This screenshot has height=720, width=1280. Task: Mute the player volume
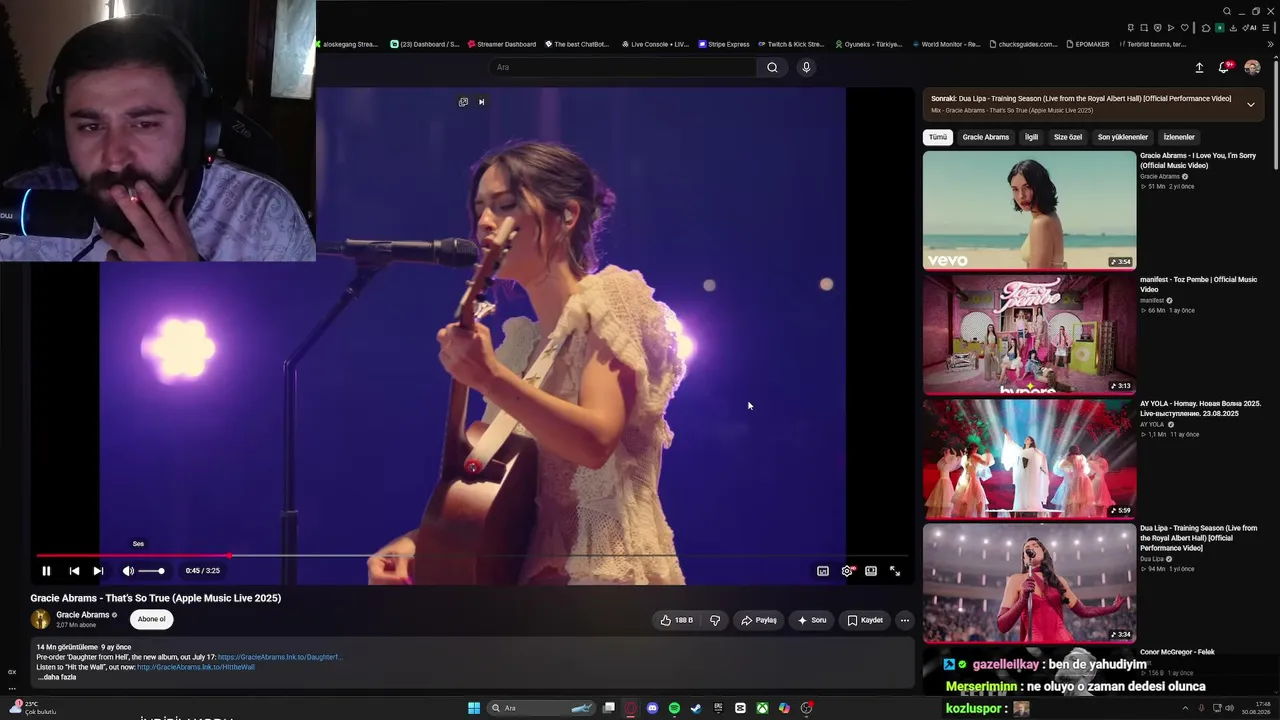pyautogui.click(x=128, y=571)
